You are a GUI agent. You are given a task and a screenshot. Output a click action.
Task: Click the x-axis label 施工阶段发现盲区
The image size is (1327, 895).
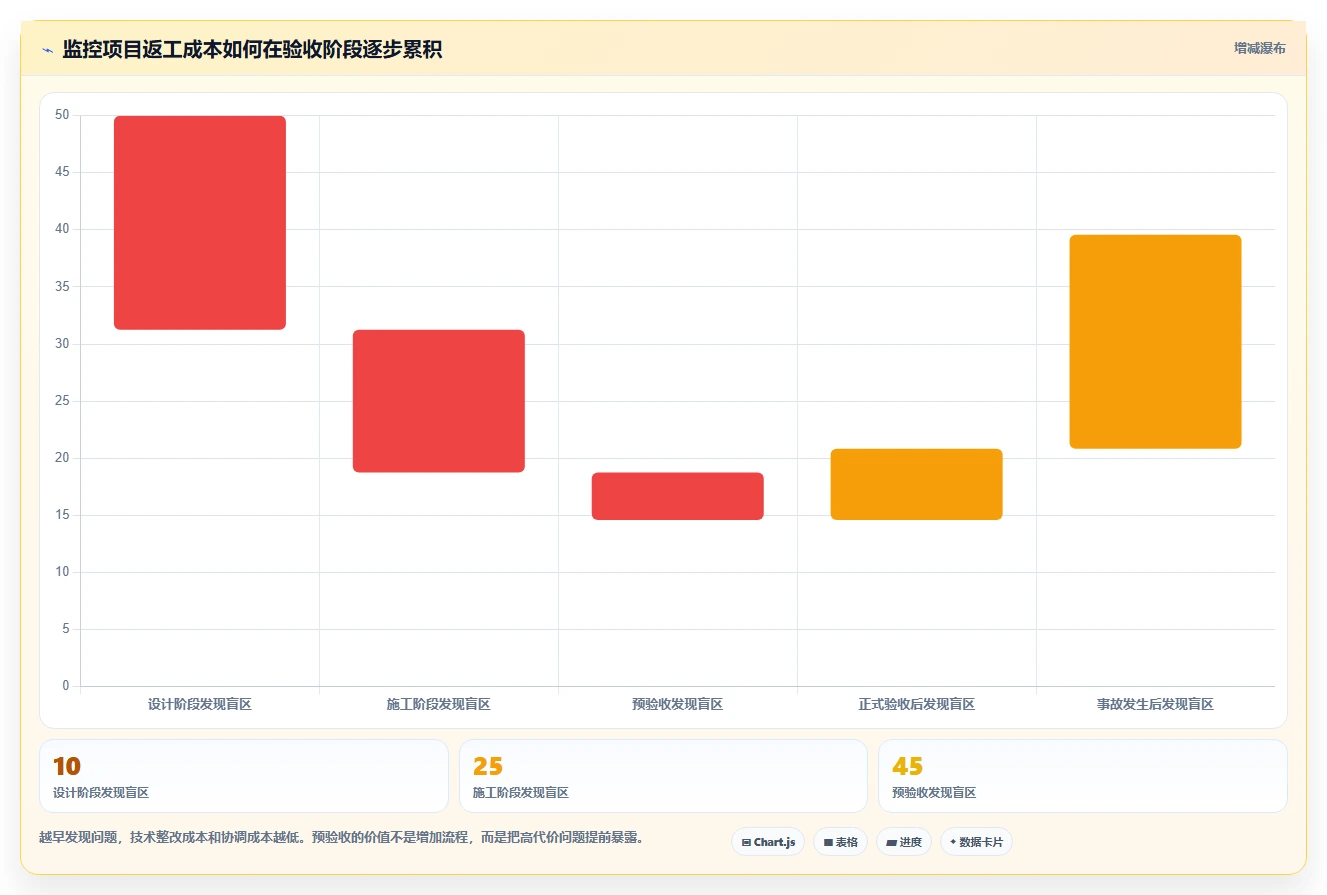click(439, 704)
